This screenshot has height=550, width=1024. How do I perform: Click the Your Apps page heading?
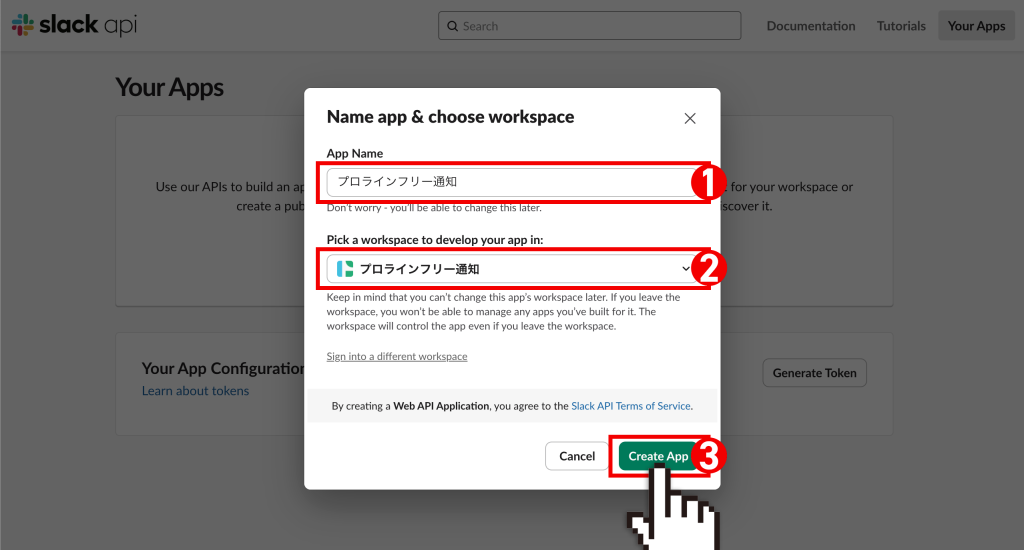click(170, 88)
